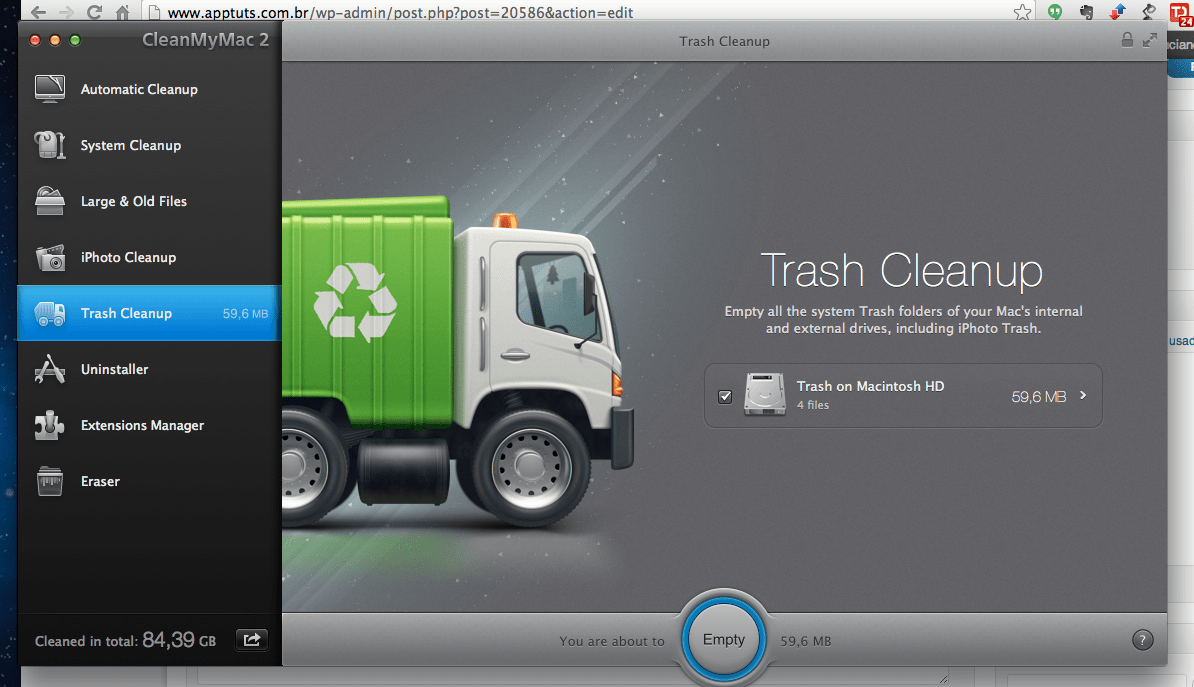Expand Trash on Macintosh HD details chevron

[x=1083, y=395]
